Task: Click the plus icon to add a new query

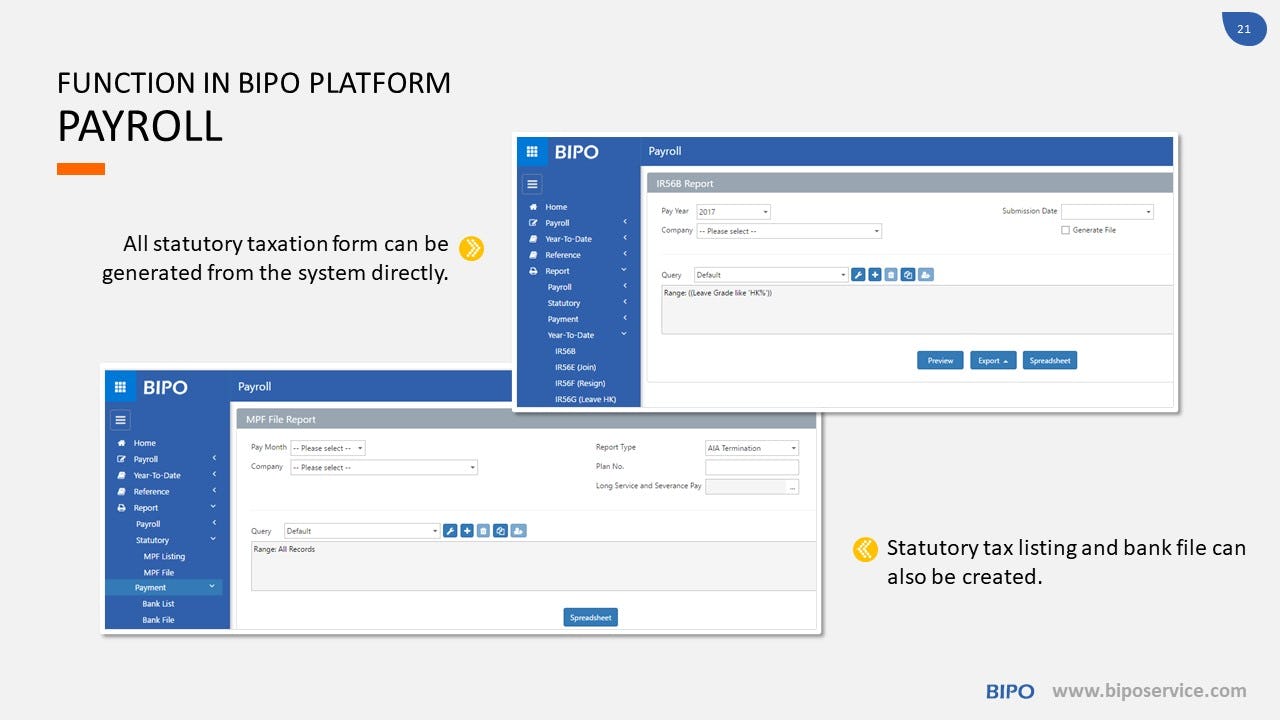Action: 874,274
